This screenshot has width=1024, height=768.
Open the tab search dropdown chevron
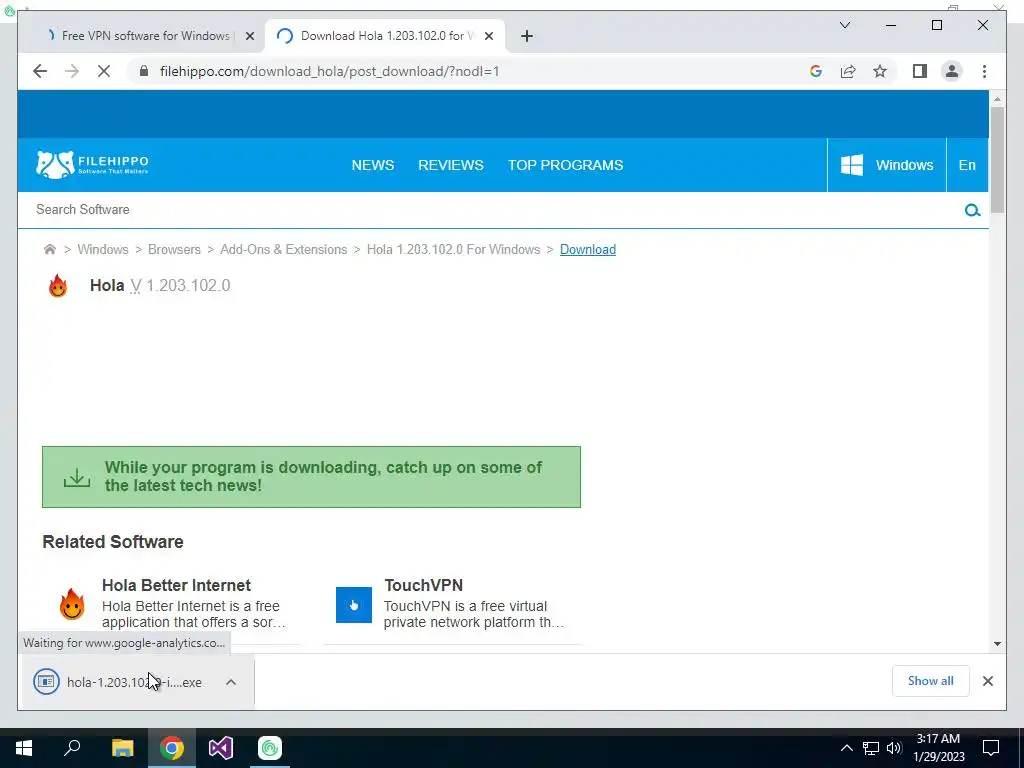pyautogui.click(x=844, y=25)
